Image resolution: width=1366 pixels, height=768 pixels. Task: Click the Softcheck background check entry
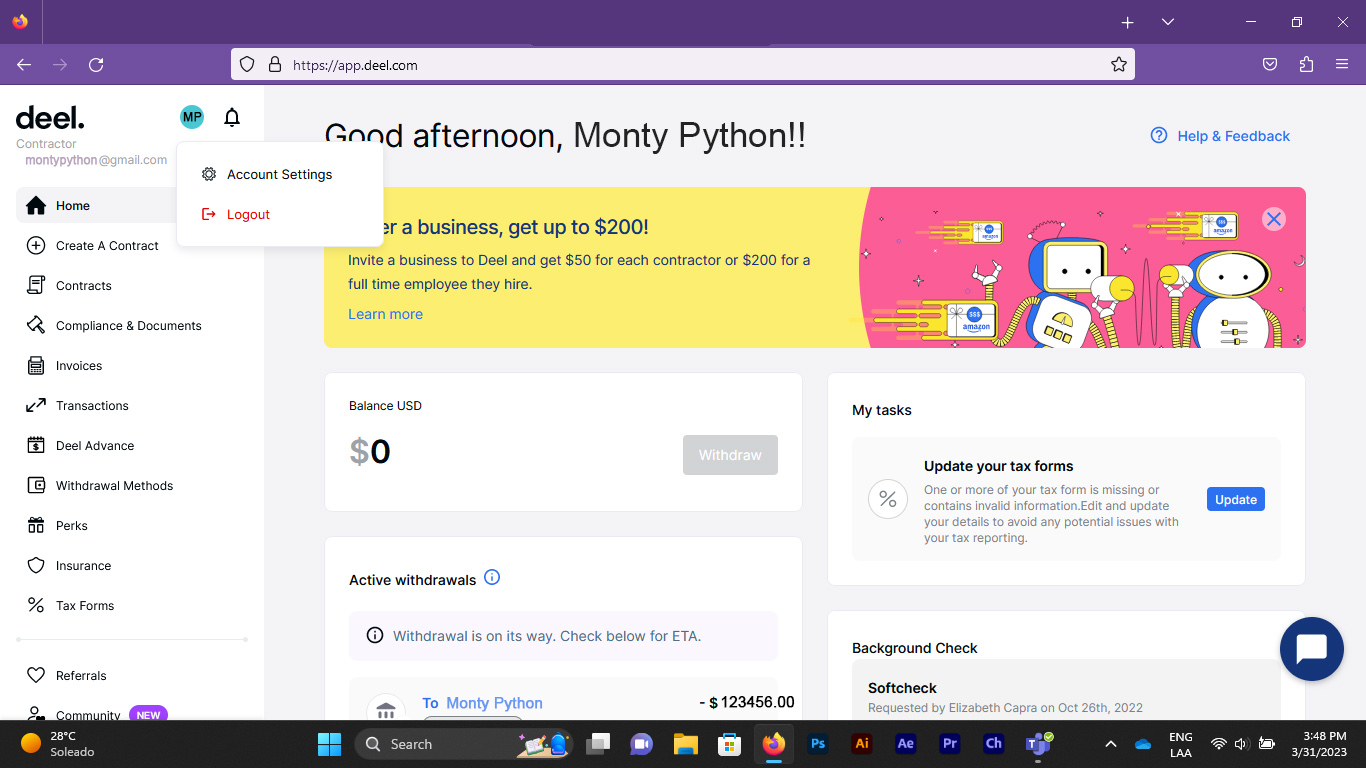point(1066,690)
